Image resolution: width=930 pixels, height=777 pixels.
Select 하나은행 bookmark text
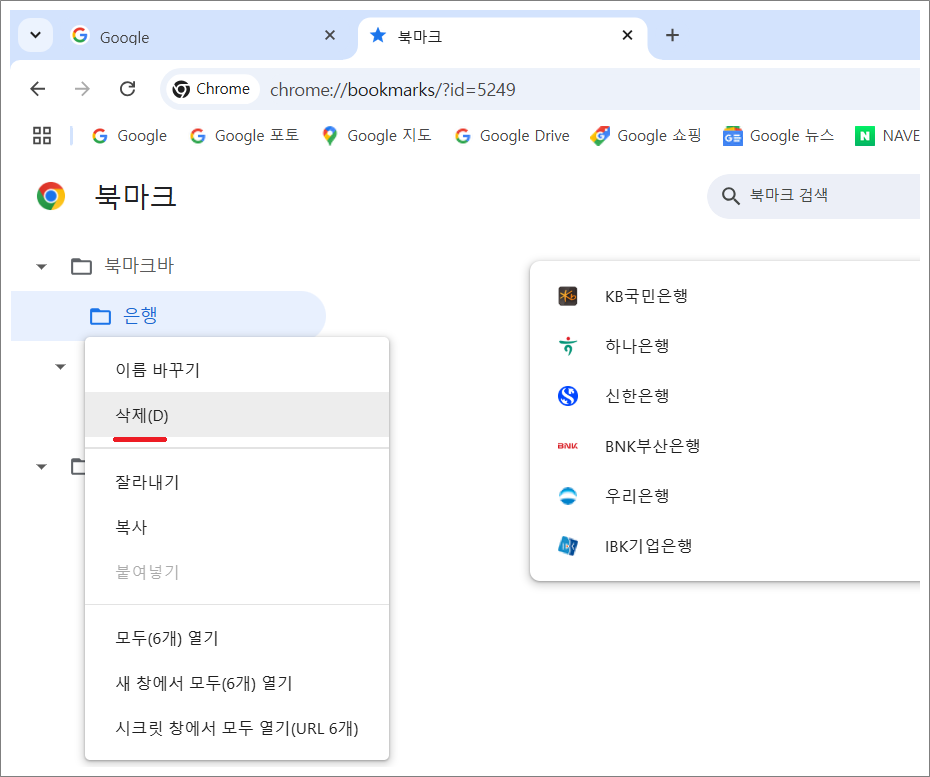click(637, 346)
